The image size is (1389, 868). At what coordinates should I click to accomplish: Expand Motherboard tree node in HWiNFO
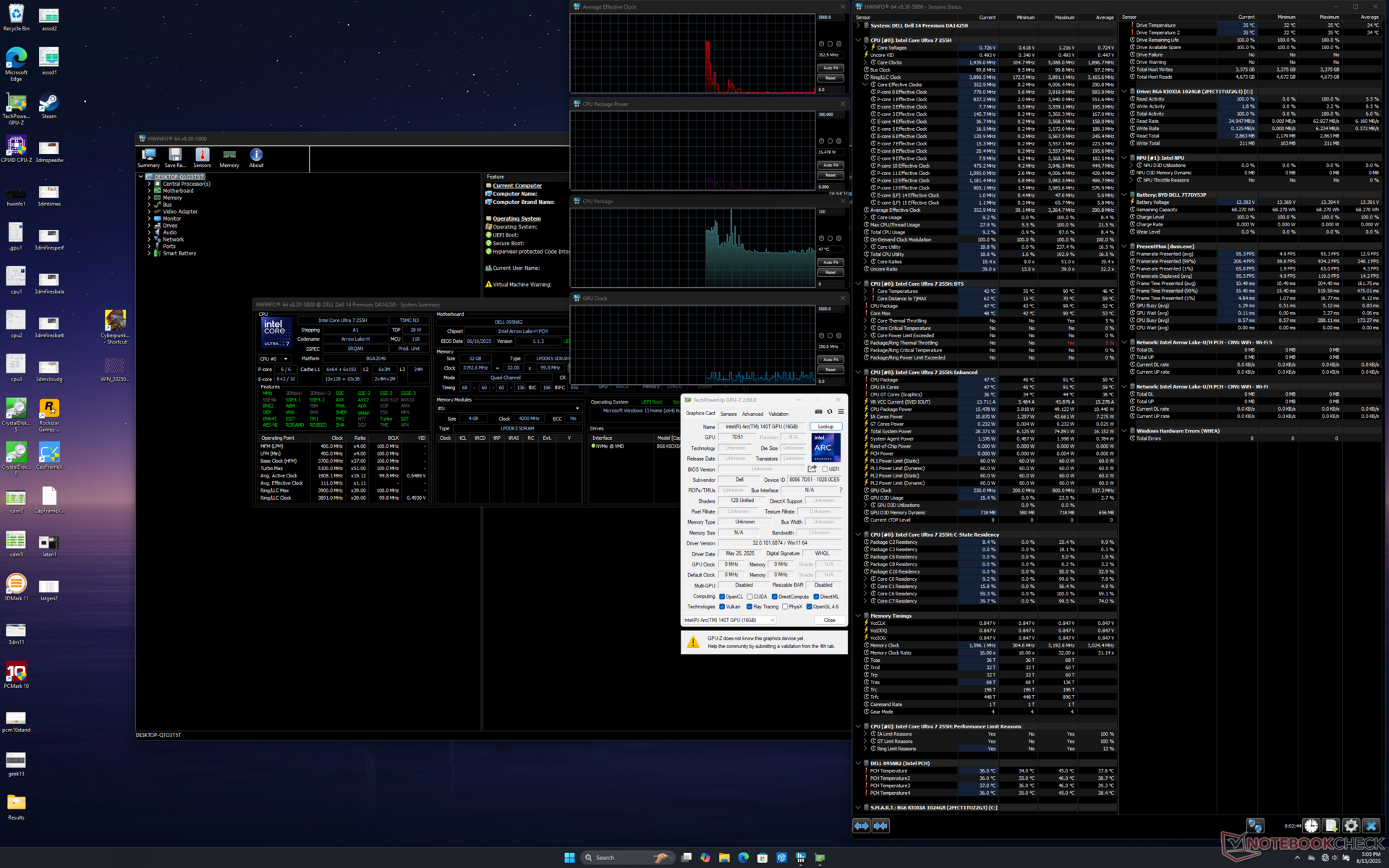coord(149,191)
